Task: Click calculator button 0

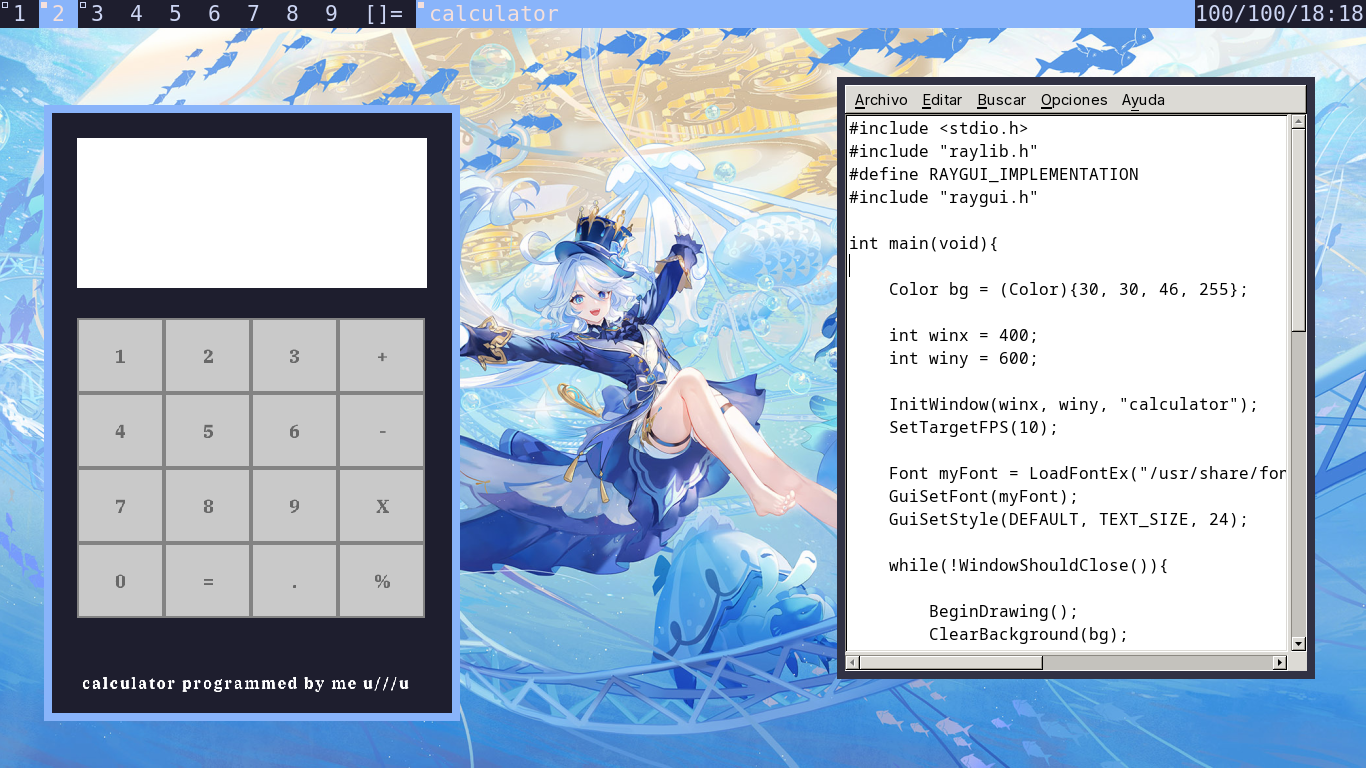Action: coord(120,581)
